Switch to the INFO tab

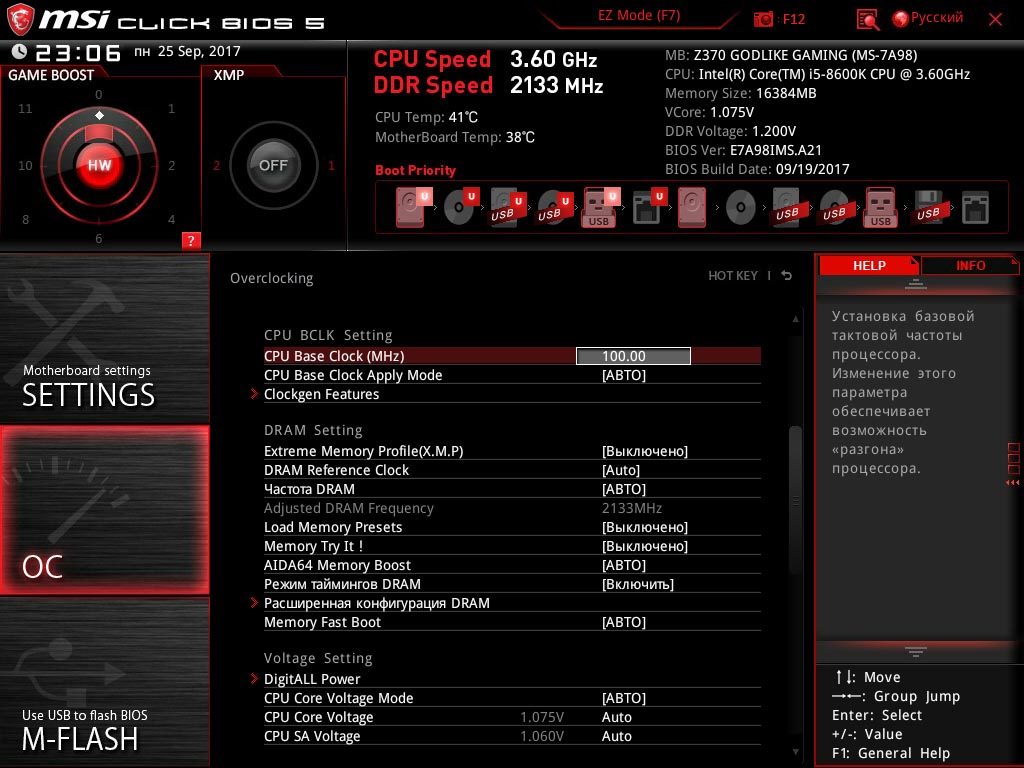(970, 266)
